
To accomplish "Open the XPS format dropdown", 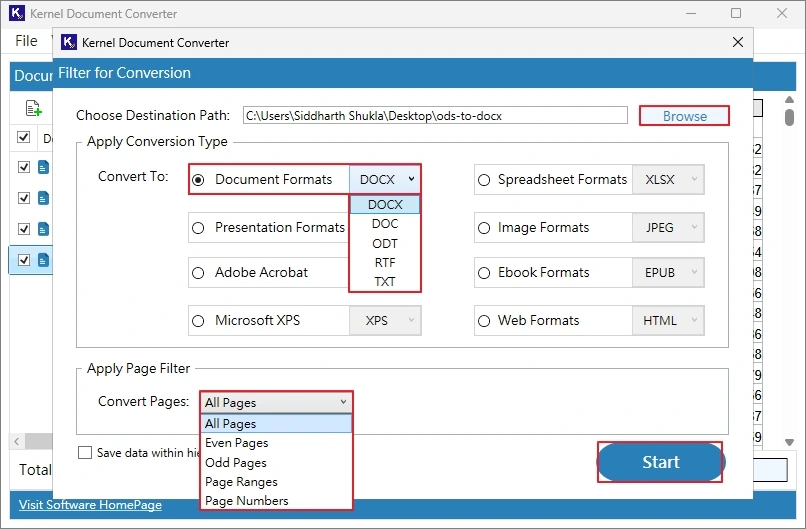I will [x=385, y=321].
